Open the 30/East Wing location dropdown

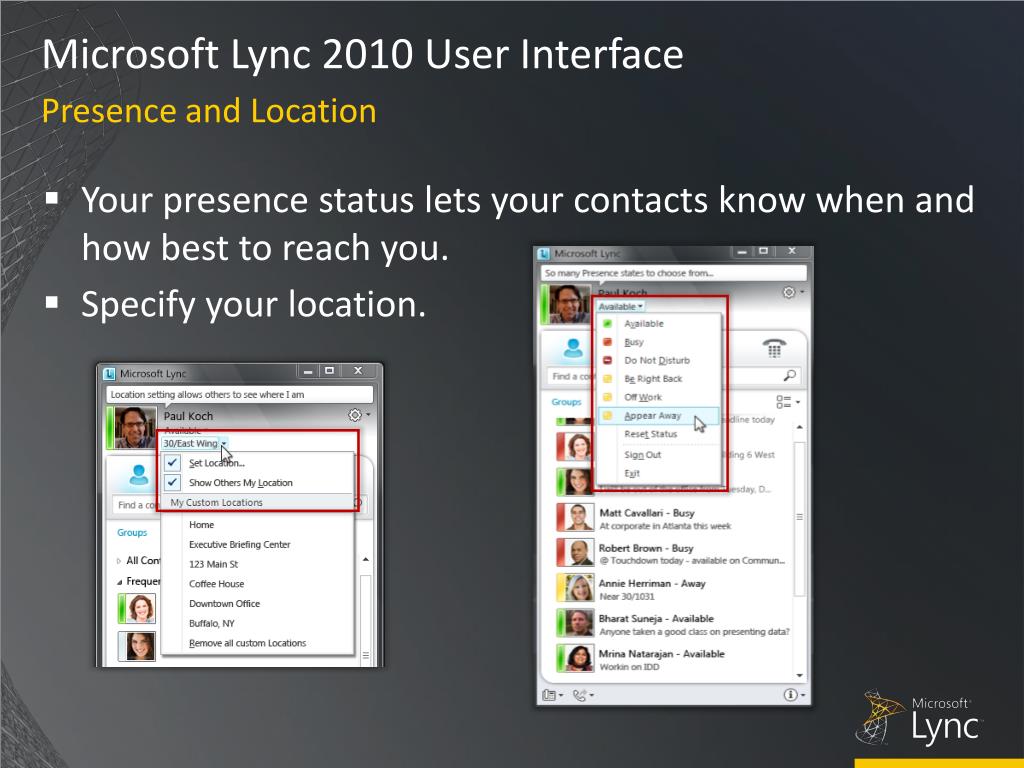click(x=195, y=443)
